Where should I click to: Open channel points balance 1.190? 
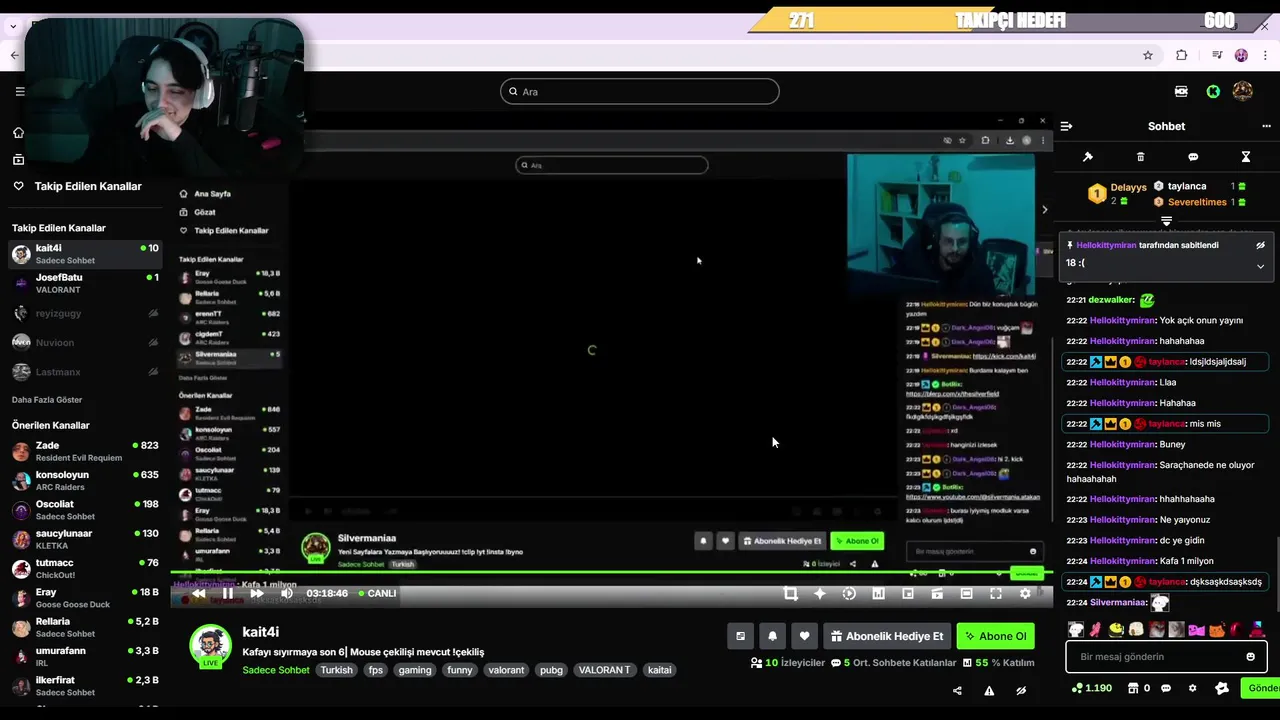click(x=1091, y=688)
